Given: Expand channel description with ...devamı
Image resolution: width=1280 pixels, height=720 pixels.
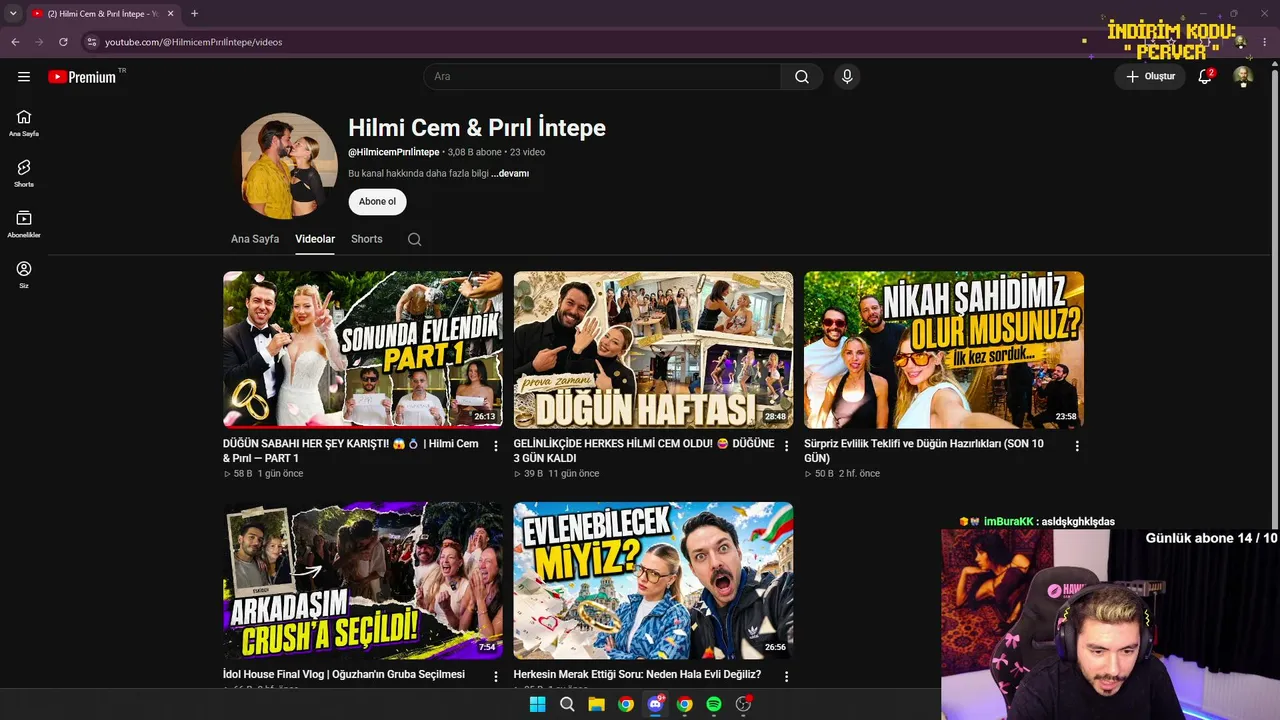Looking at the screenshot, I should [x=510, y=173].
